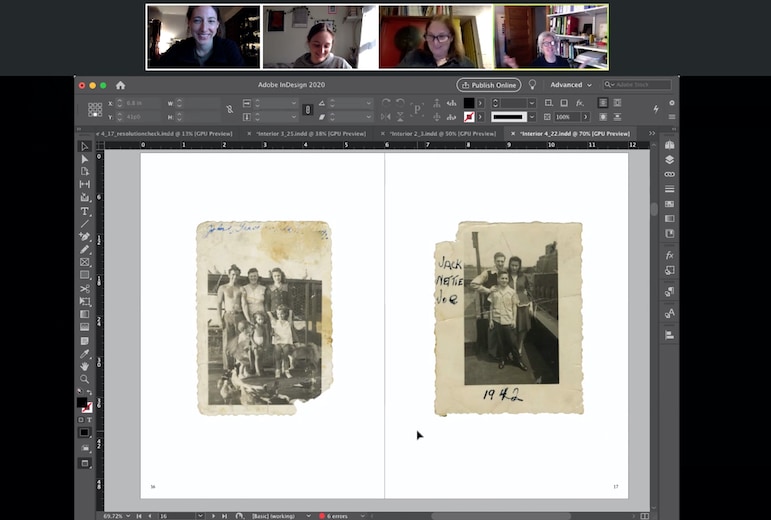Select the Note tool
Viewport: 771px width, 520px height.
(84, 341)
